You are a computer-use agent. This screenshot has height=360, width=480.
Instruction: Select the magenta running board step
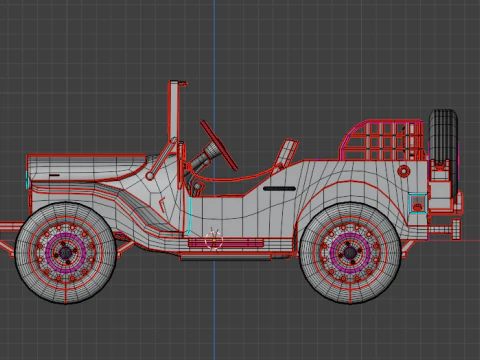226,243
